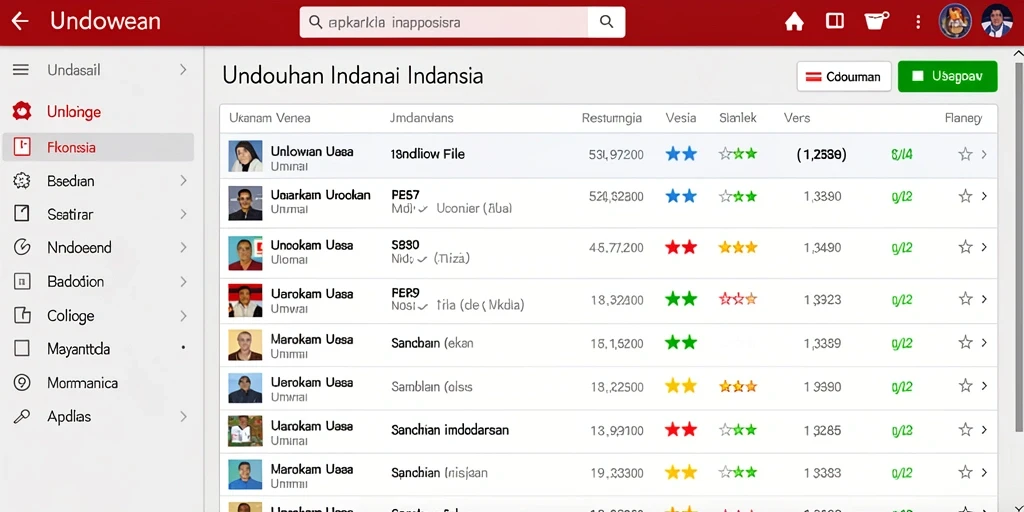The height and width of the screenshot is (512, 1024).
Task: Expand the Bsedian sidebar chevron
Action: click(x=184, y=181)
